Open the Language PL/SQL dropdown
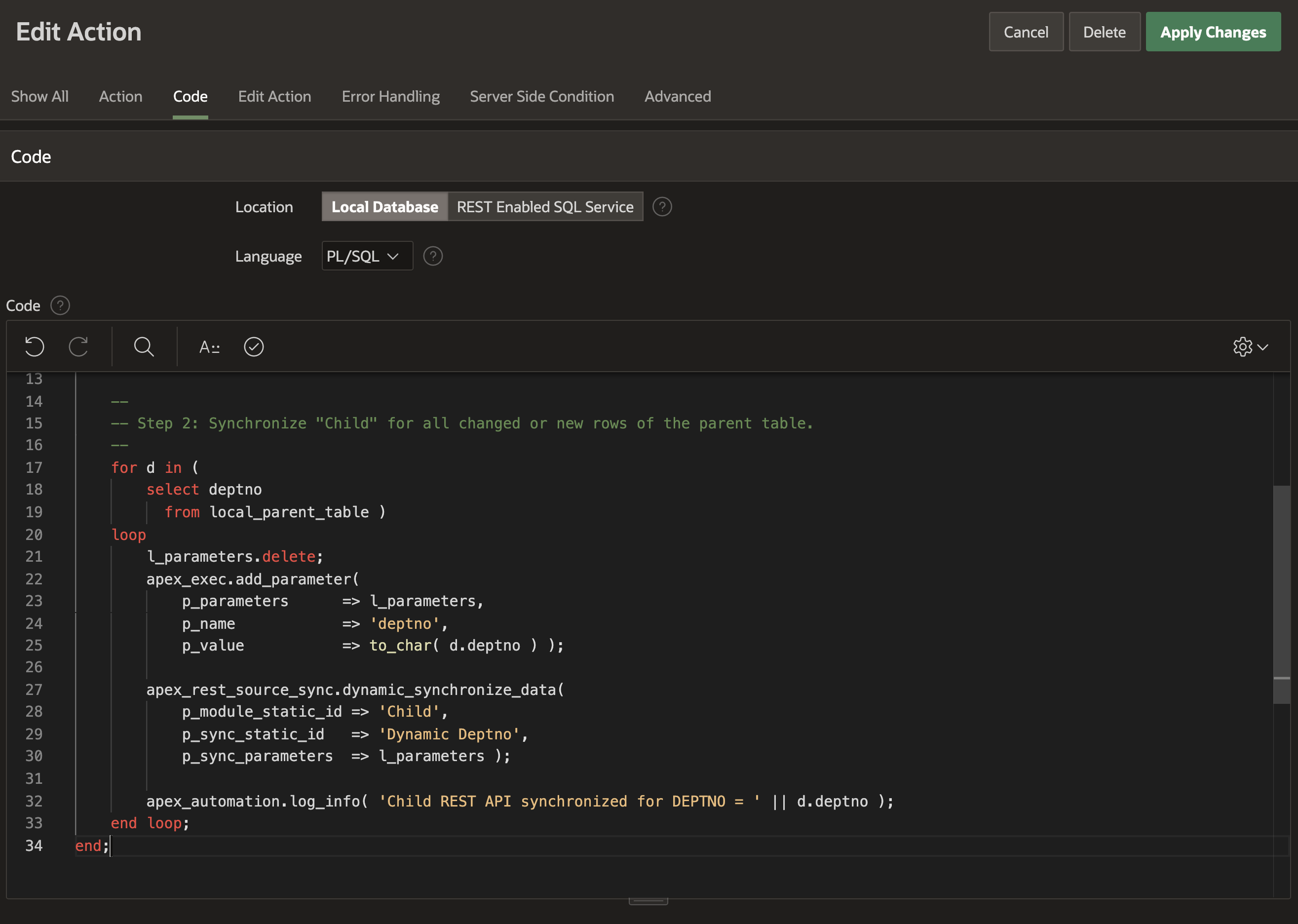This screenshot has height=924, width=1298. tap(366, 256)
